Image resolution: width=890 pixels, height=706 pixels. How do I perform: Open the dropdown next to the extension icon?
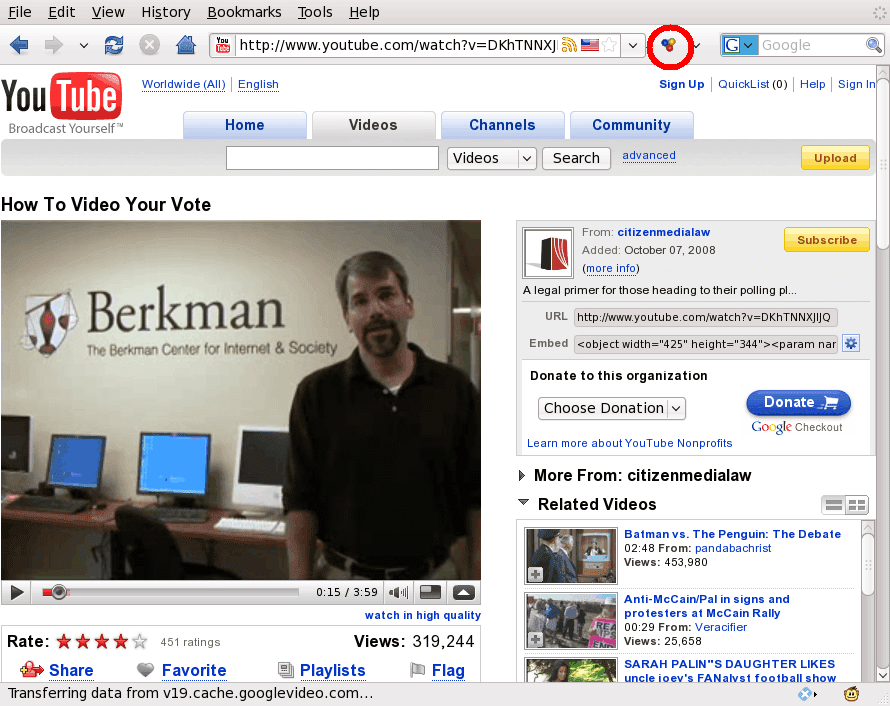[x=696, y=45]
